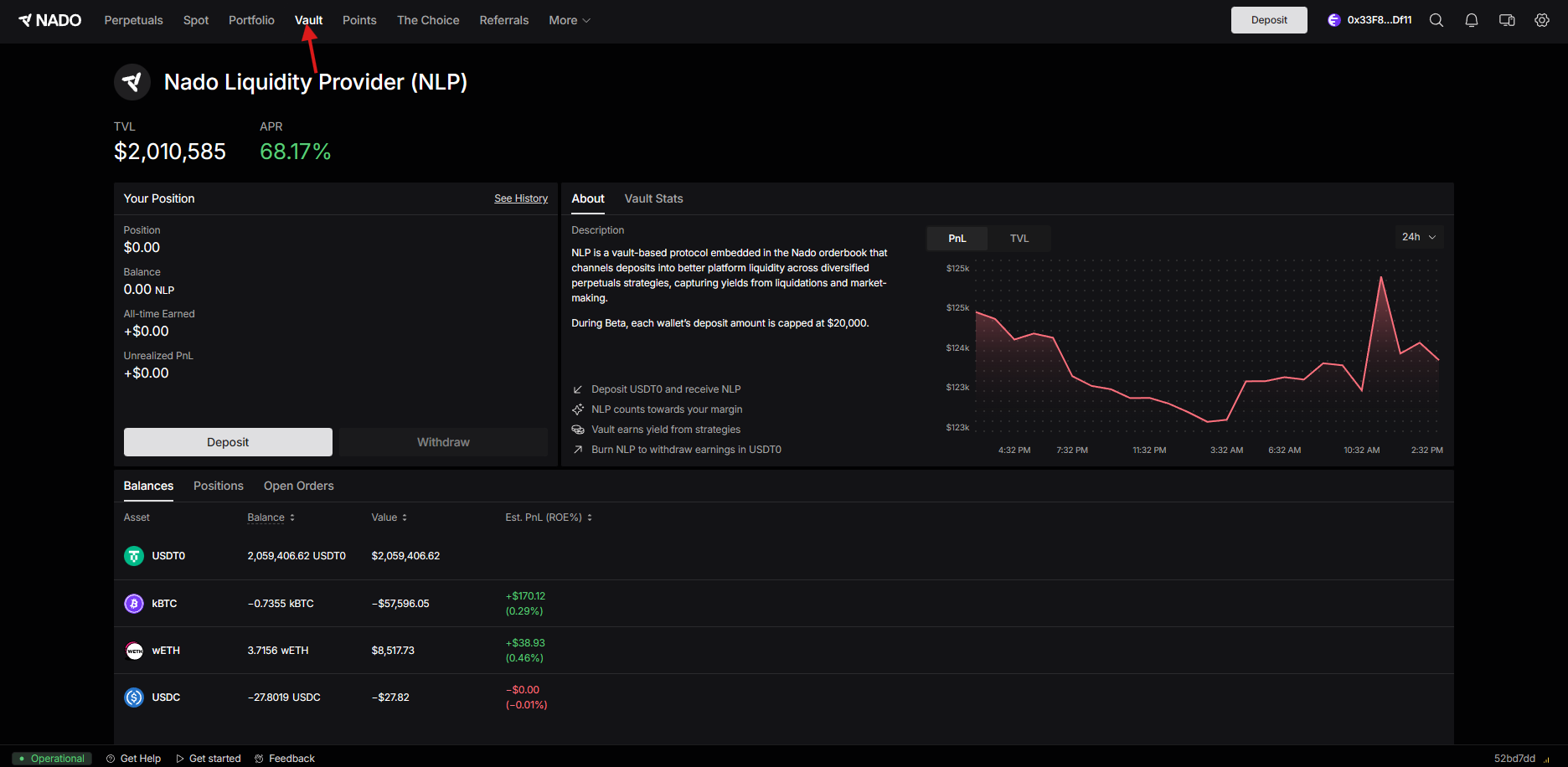The width and height of the screenshot is (1568, 767).
Task: Switch chart to TVL view
Action: (x=1019, y=239)
